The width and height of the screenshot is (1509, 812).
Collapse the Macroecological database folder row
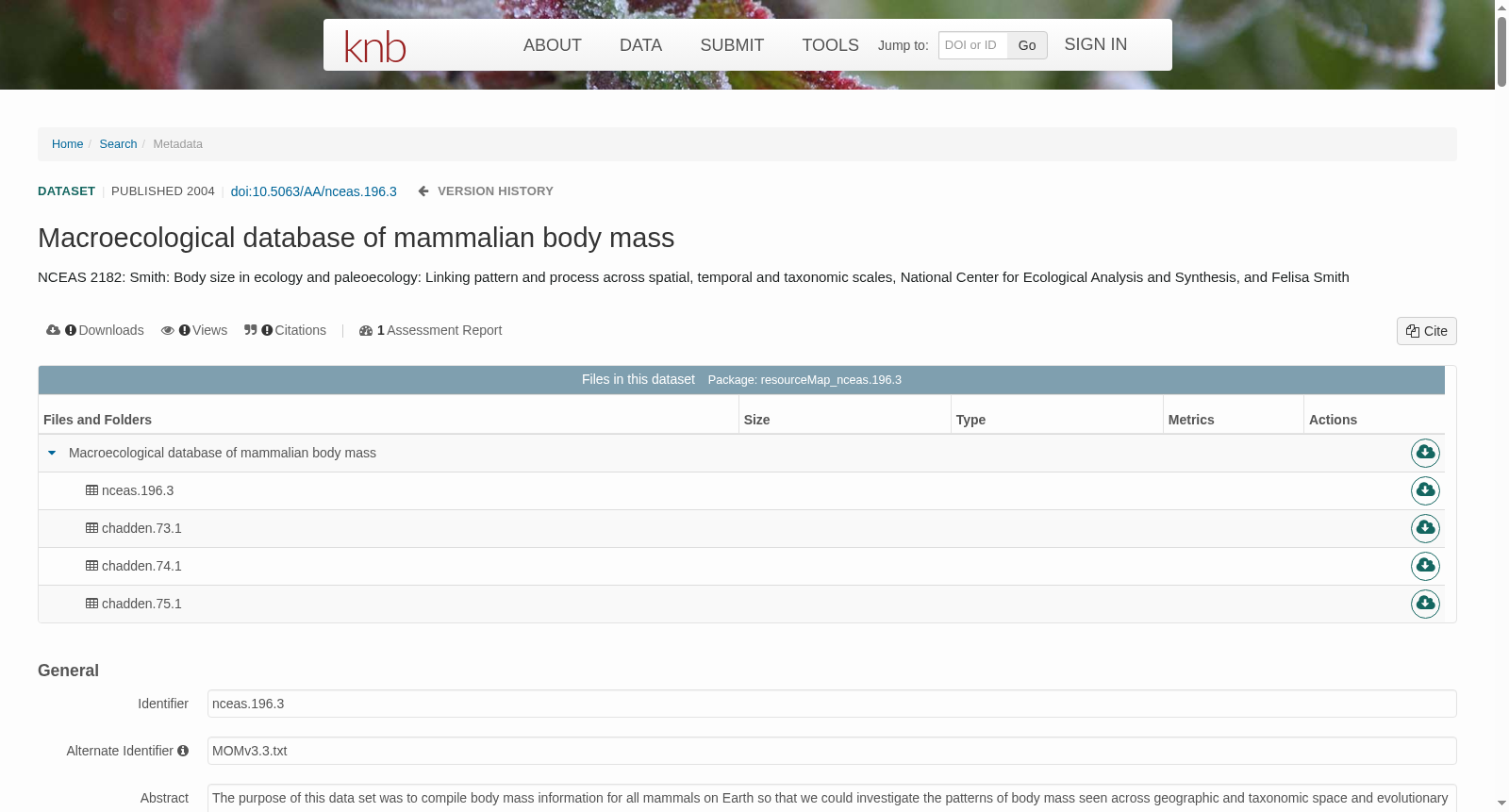(x=52, y=453)
